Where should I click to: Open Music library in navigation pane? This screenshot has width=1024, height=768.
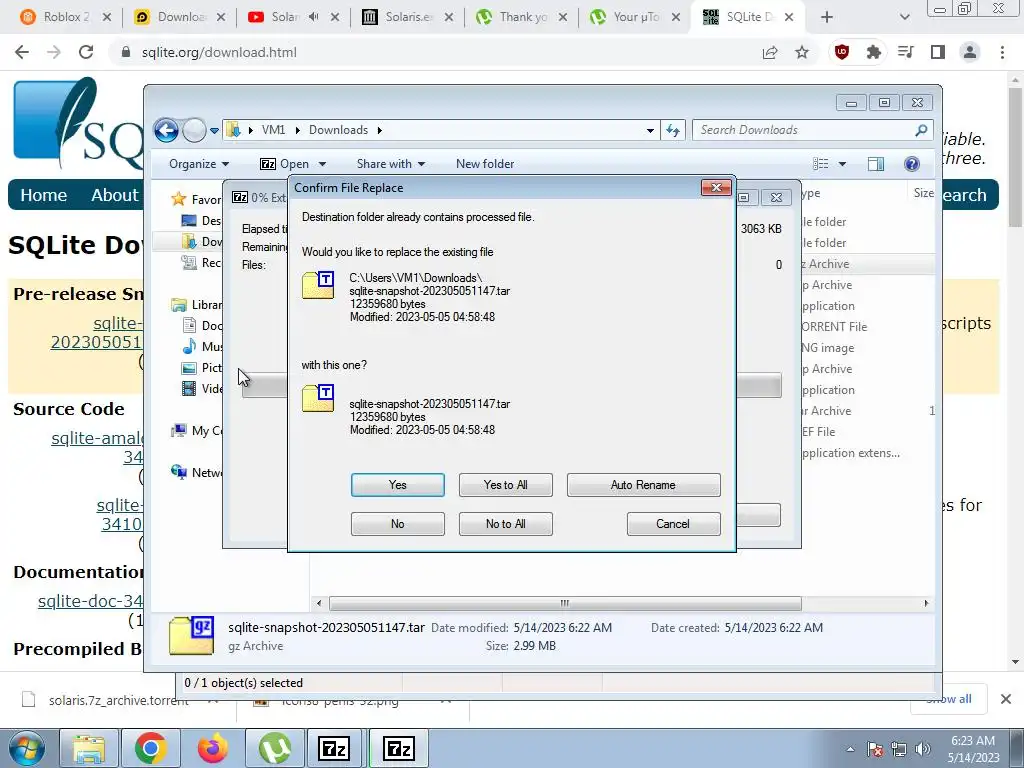tap(202, 346)
